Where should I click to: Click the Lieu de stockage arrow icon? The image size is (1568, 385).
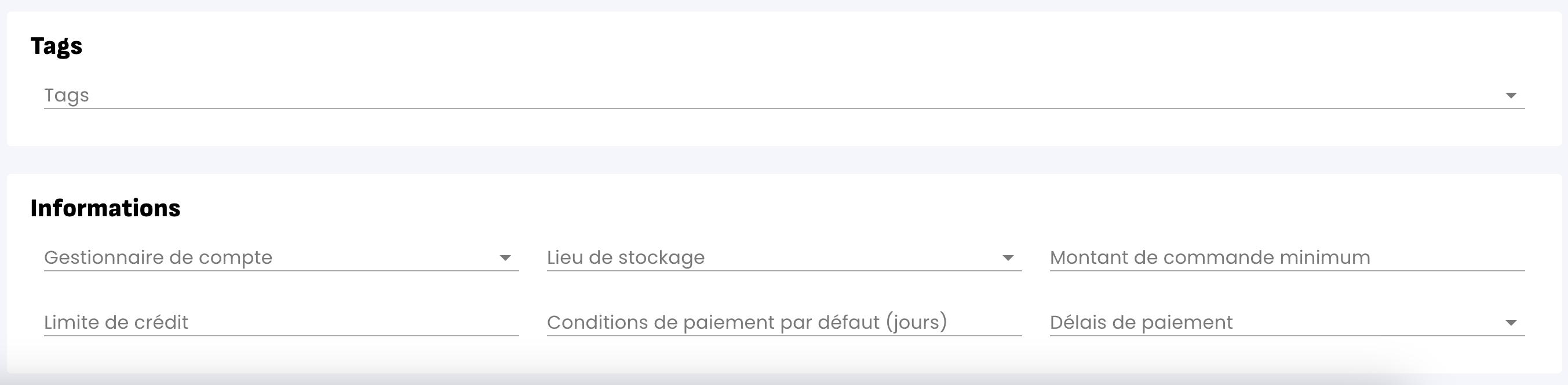pos(1008,258)
